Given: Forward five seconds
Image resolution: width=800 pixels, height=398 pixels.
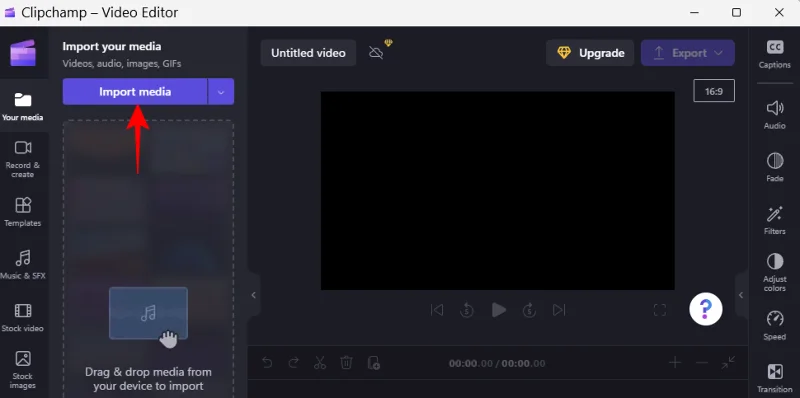Looking at the screenshot, I should tap(529, 310).
